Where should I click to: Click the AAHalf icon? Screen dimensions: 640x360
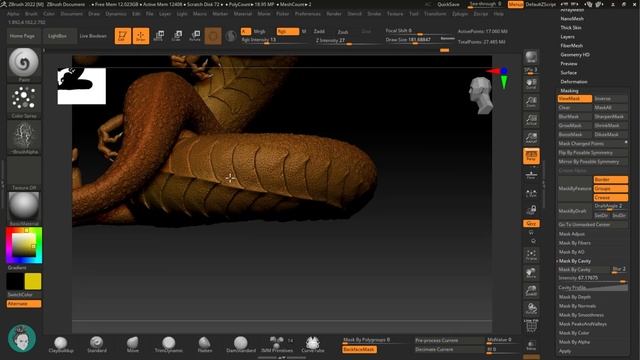[531, 138]
